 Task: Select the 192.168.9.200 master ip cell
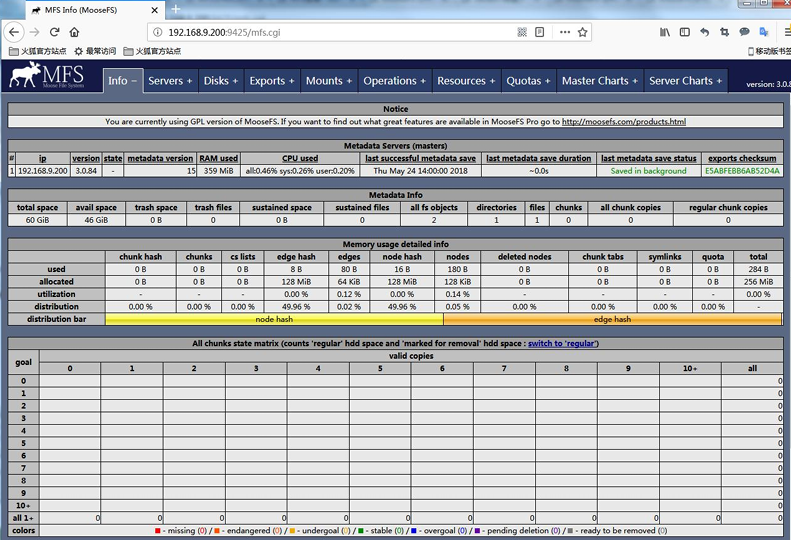point(42,171)
